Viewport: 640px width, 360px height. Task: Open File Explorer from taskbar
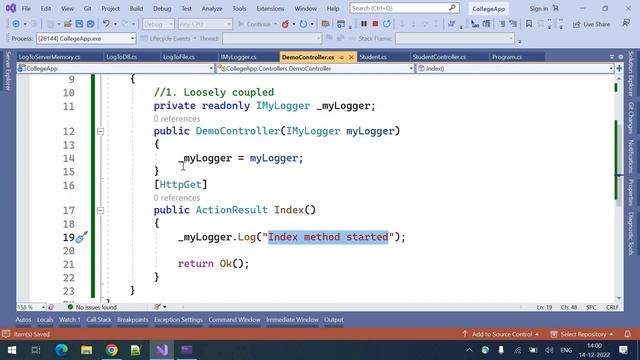(x=87, y=350)
